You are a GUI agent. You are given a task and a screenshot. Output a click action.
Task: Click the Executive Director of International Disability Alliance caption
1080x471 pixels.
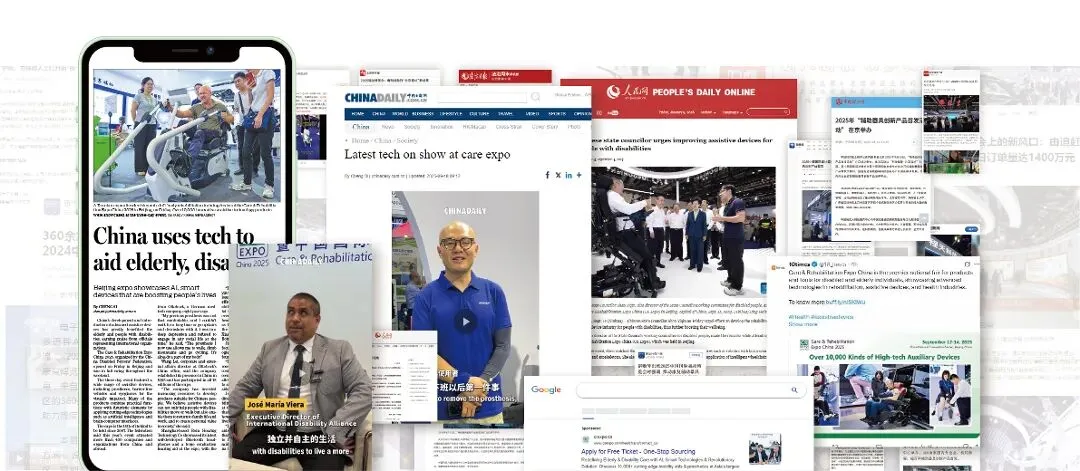click(300, 421)
